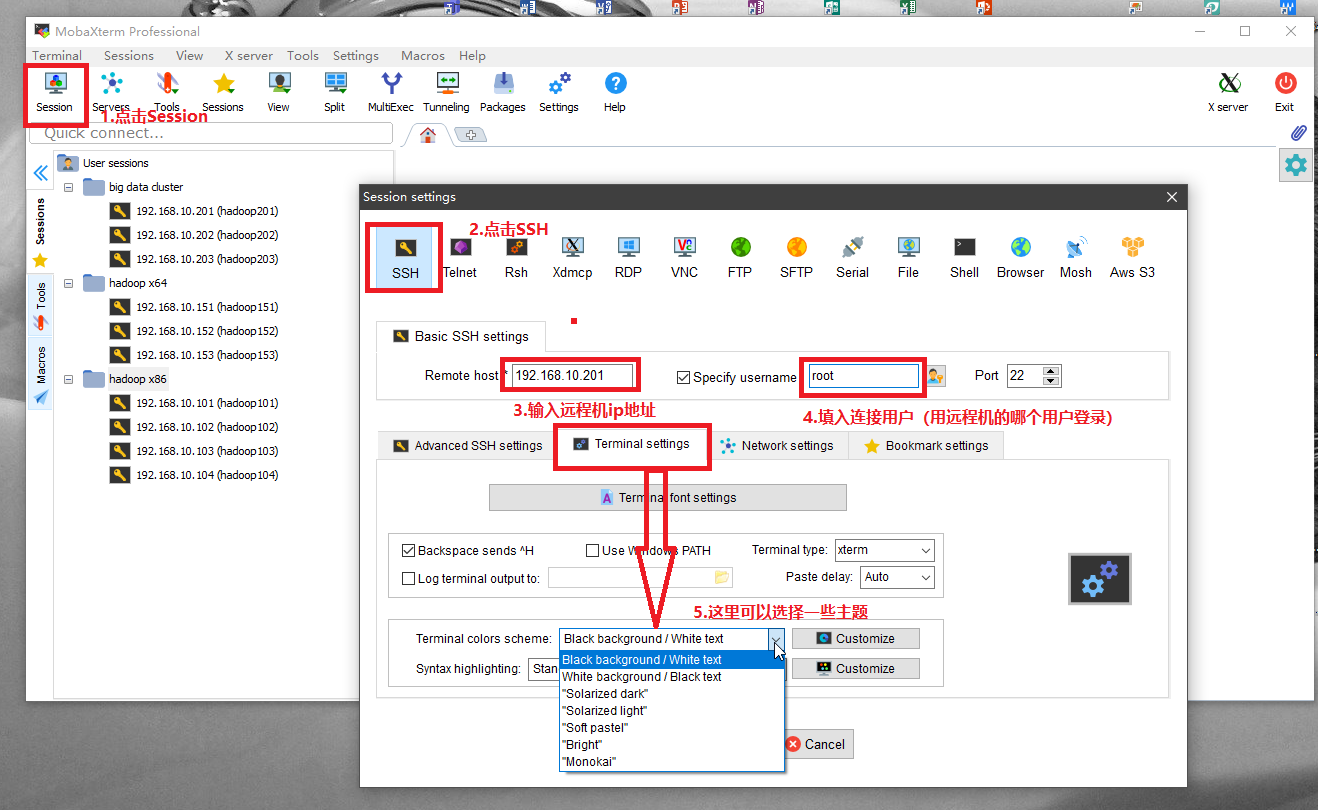
Task: Collapse the big data cluster folder
Action: tap(69, 187)
